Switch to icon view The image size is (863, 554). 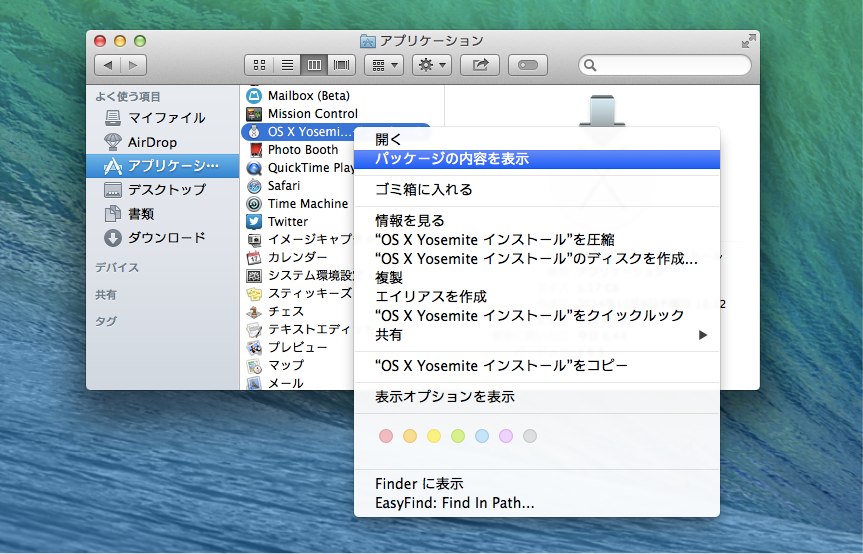pyautogui.click(x=259, y=65)
